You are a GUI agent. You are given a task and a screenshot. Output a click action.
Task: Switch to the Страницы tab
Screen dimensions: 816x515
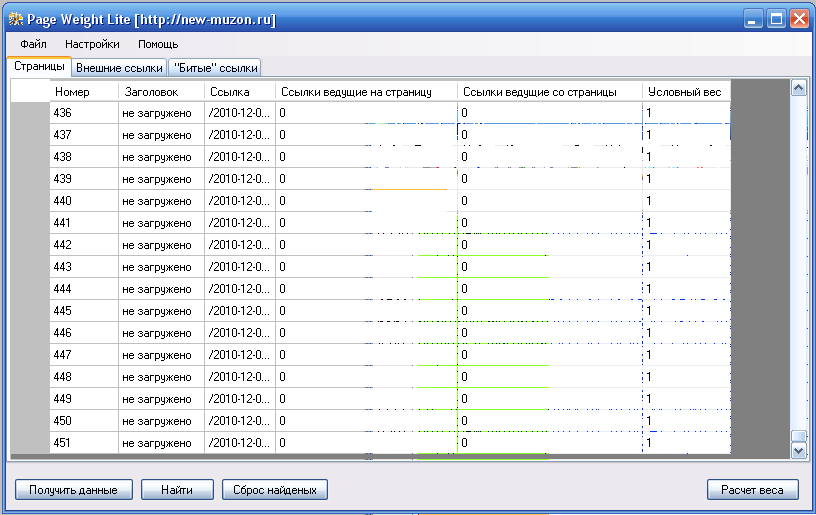(39, 67)
